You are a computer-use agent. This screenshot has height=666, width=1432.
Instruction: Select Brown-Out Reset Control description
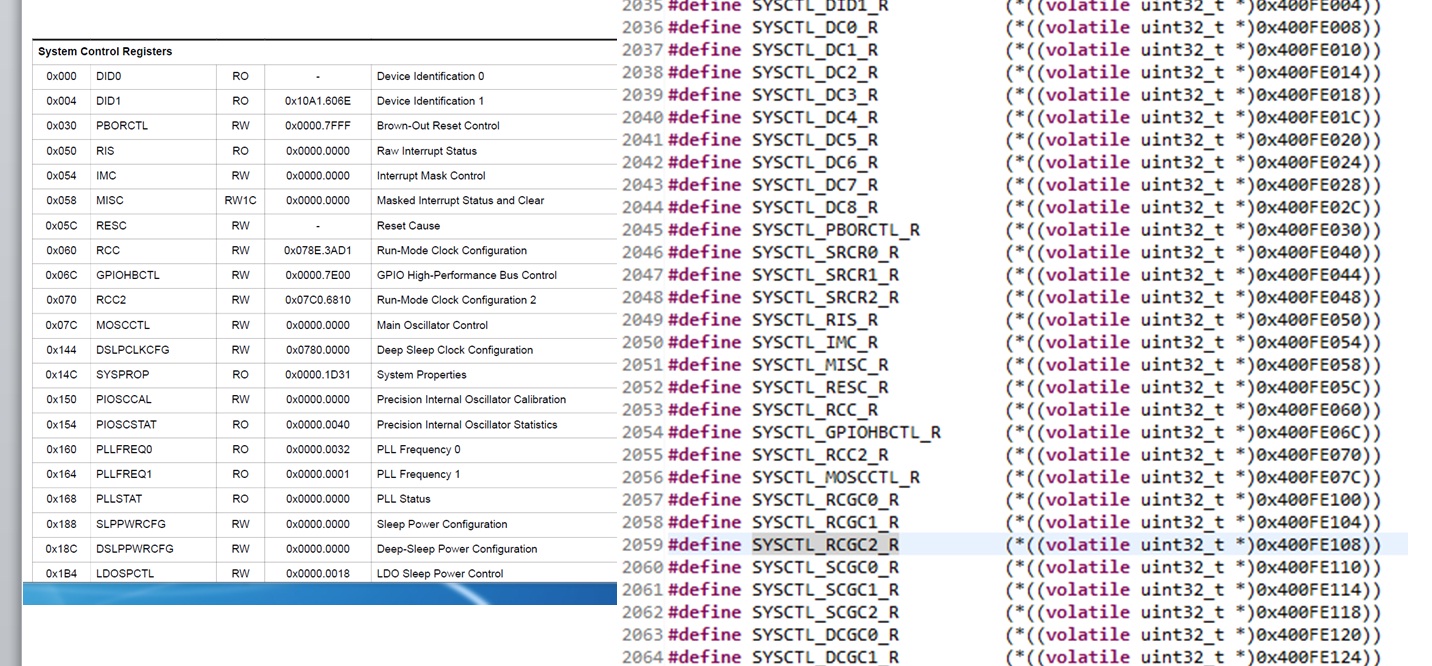438,126
